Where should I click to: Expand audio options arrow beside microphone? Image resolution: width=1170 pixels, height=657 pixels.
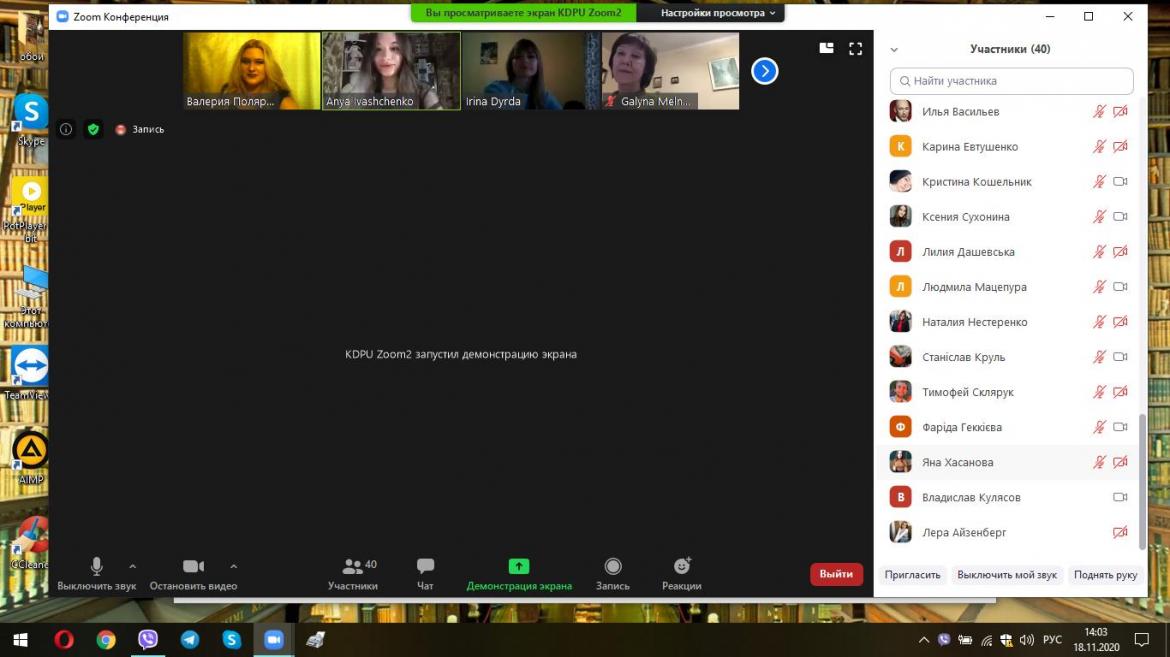tap(133, 566)
